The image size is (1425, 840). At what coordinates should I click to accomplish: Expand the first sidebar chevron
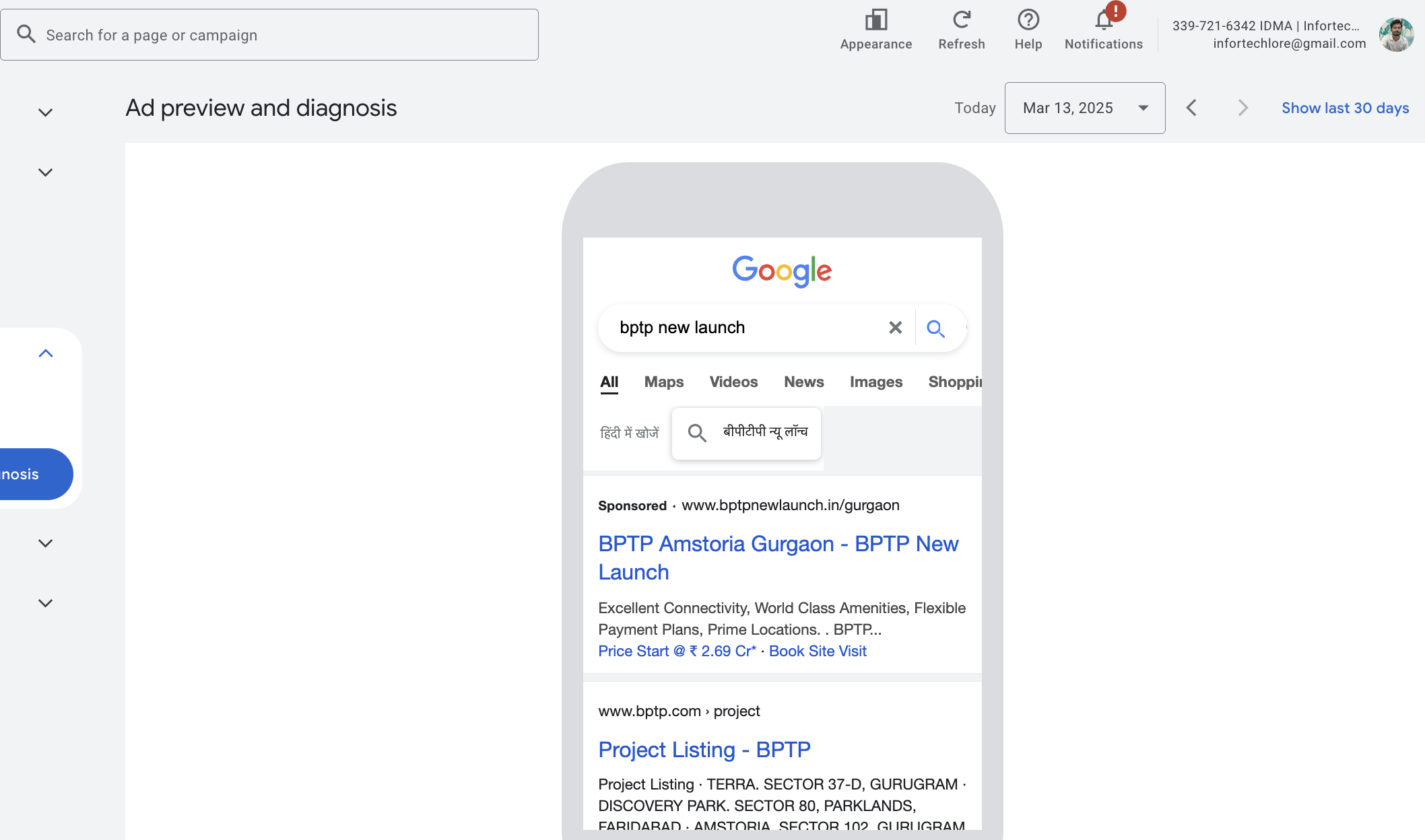[x=45, y=112]
